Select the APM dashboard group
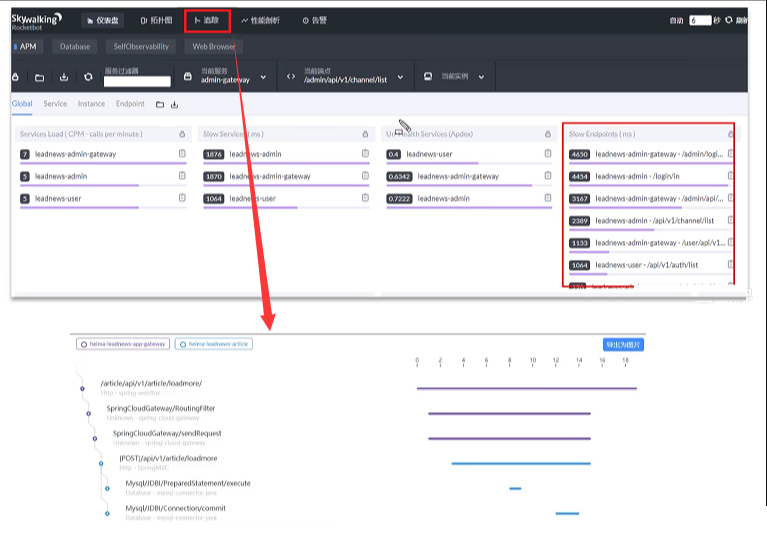This screenshot has width=767, height=534. (x=27, y=46)
